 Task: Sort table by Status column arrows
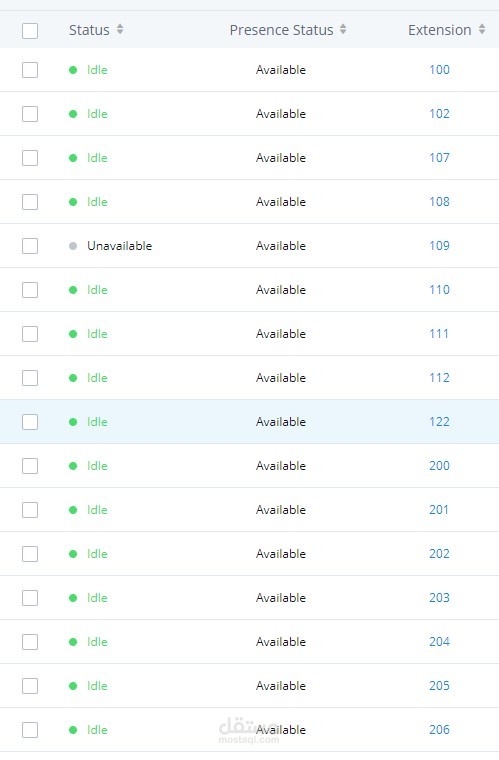pos(120,30)
